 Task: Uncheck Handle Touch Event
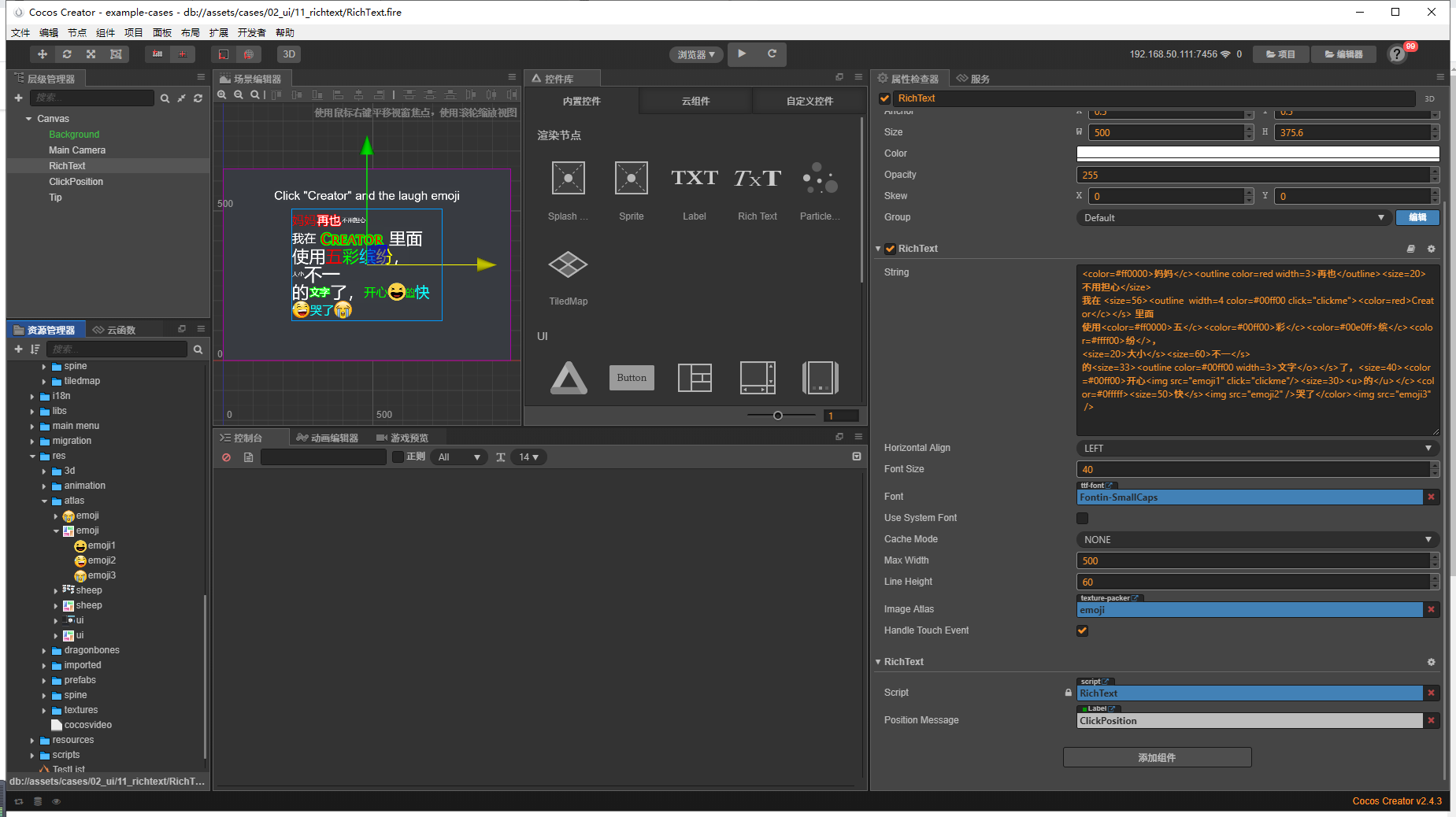(x=1082, y=630)
